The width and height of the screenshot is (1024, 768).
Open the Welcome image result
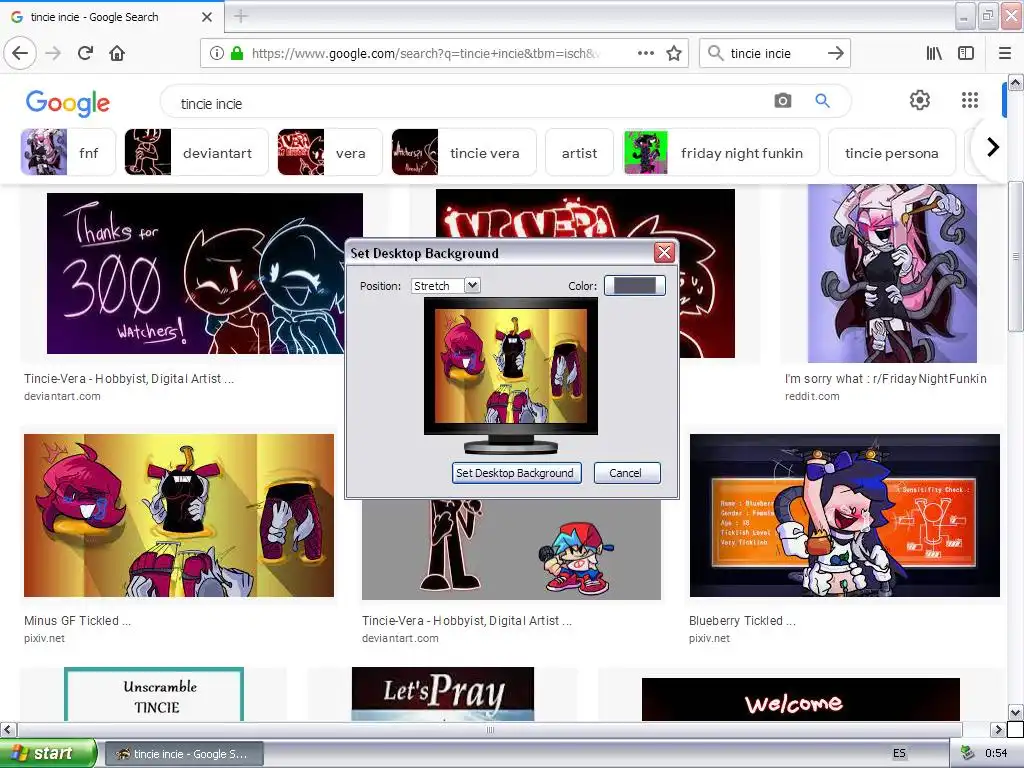click(801, 699)
